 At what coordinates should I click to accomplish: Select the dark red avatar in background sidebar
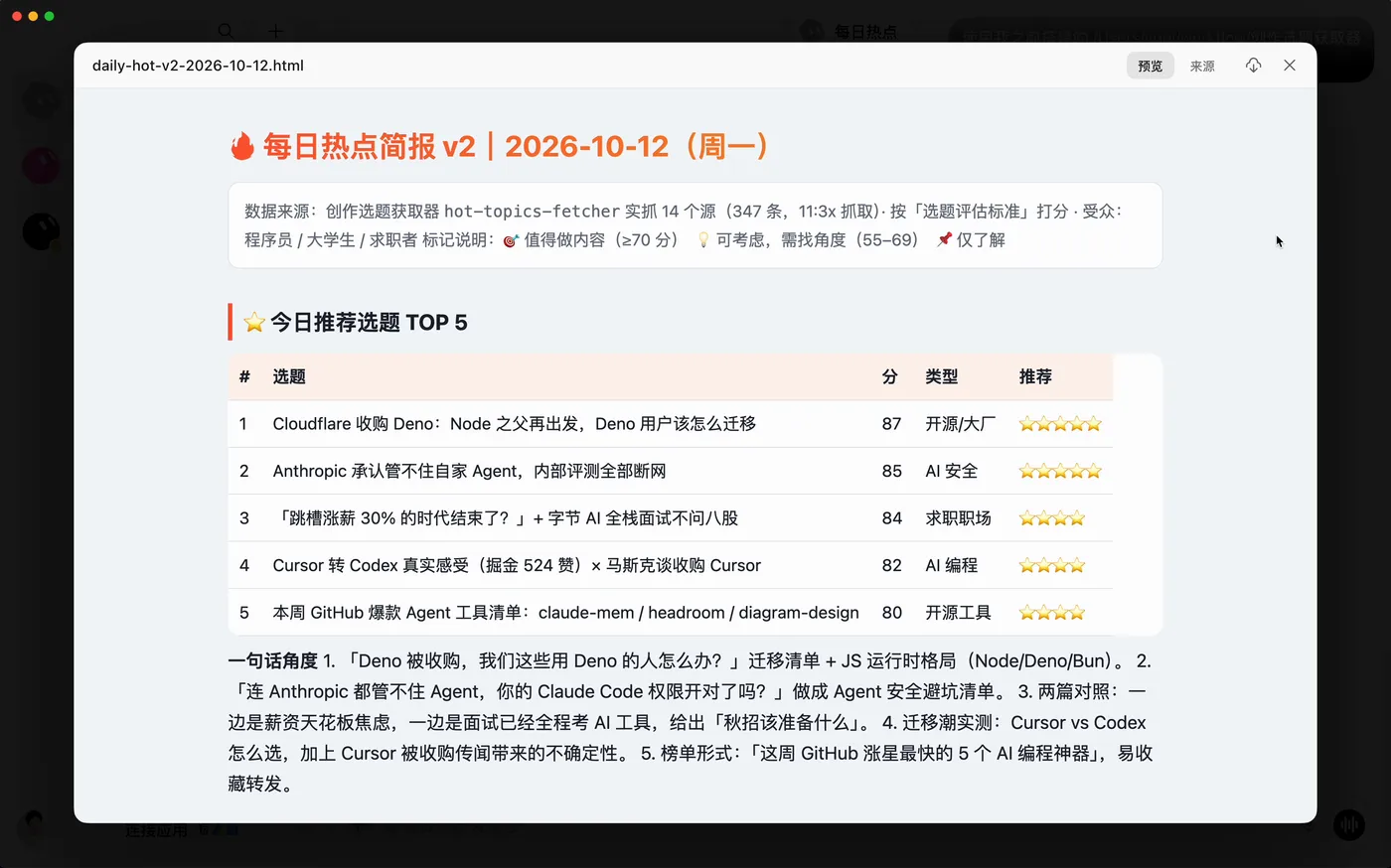41,165
